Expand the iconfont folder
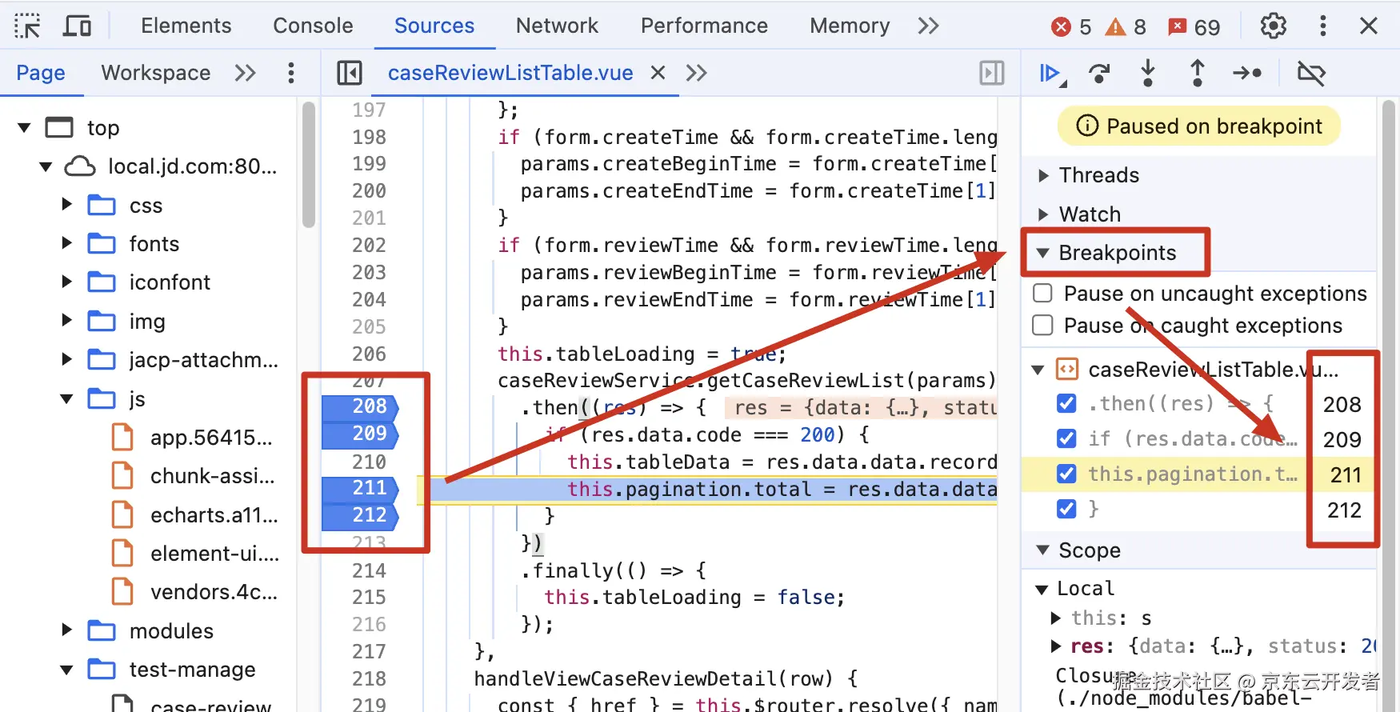The height and width of the screenshot is (712, 1400). pyautogui.click(x=67, y=282)
